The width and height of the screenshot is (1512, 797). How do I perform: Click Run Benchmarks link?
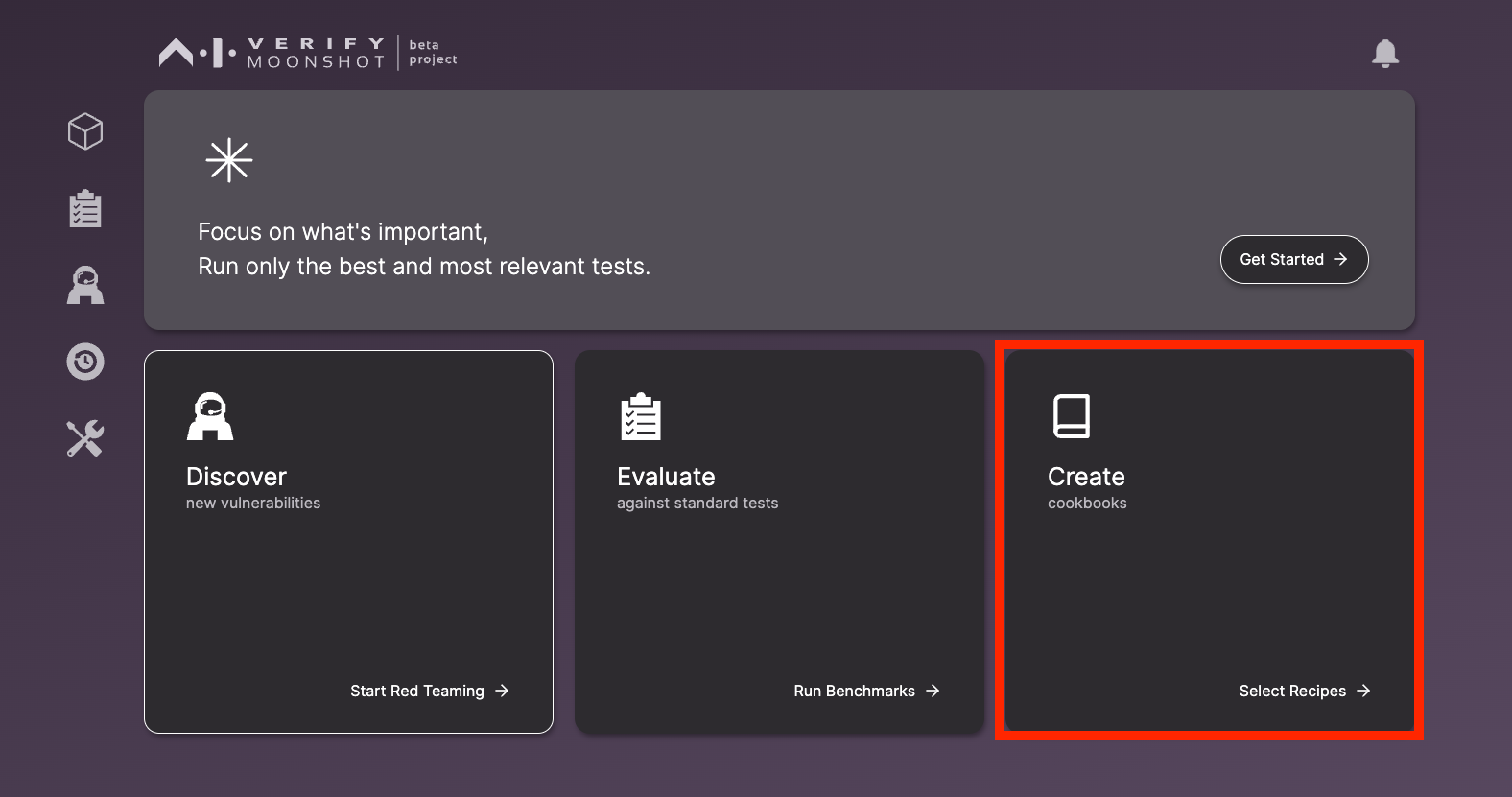pyautogui.click(x=866, y=691)
